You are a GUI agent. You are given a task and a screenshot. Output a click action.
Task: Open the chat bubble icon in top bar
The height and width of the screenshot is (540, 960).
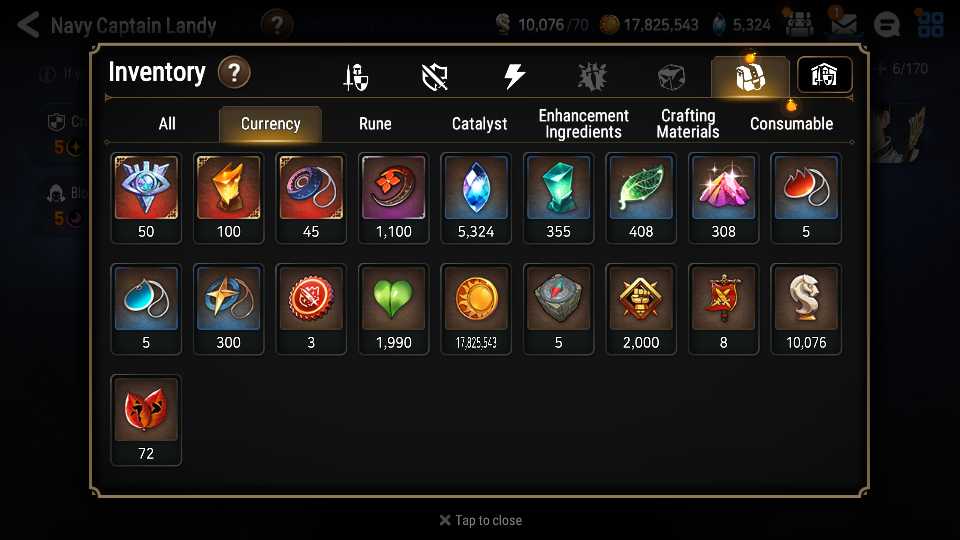pyautogui.click(x=886, y=25)
